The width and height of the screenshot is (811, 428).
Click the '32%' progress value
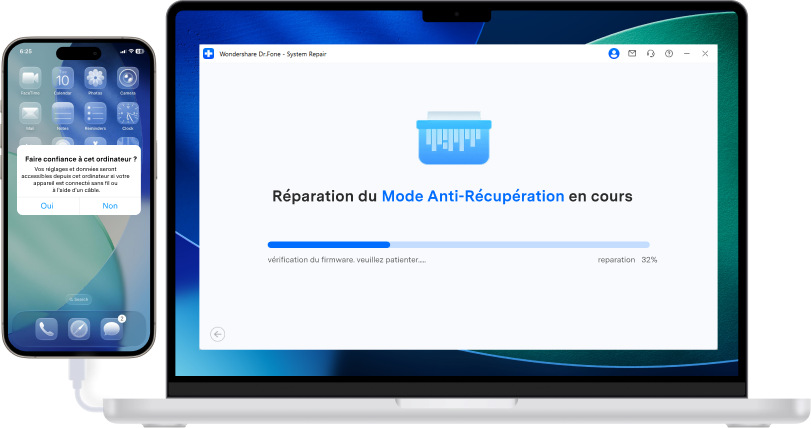click(x=649, y=260)
